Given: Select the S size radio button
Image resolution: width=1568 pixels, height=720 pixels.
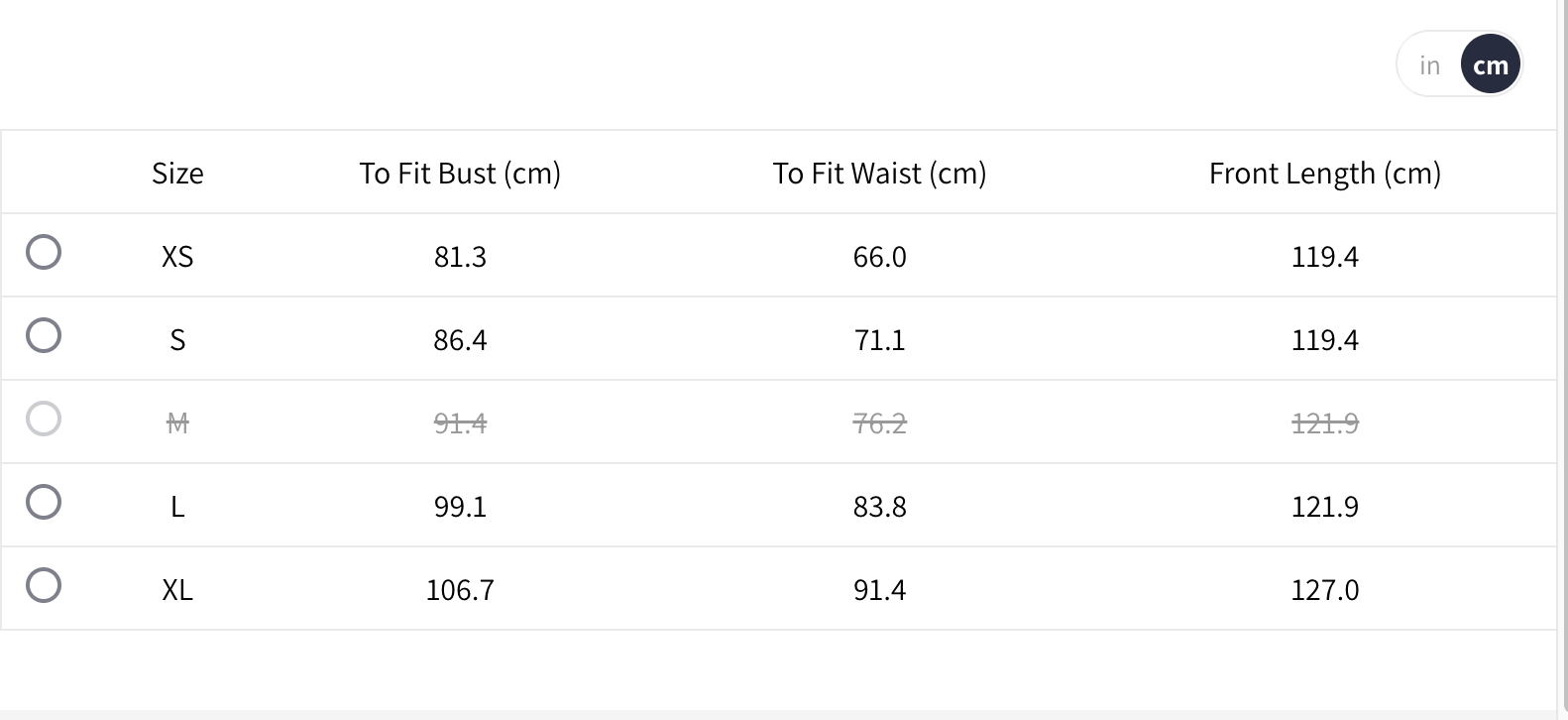Looking at the screenshot, I should tap(44, 335).
